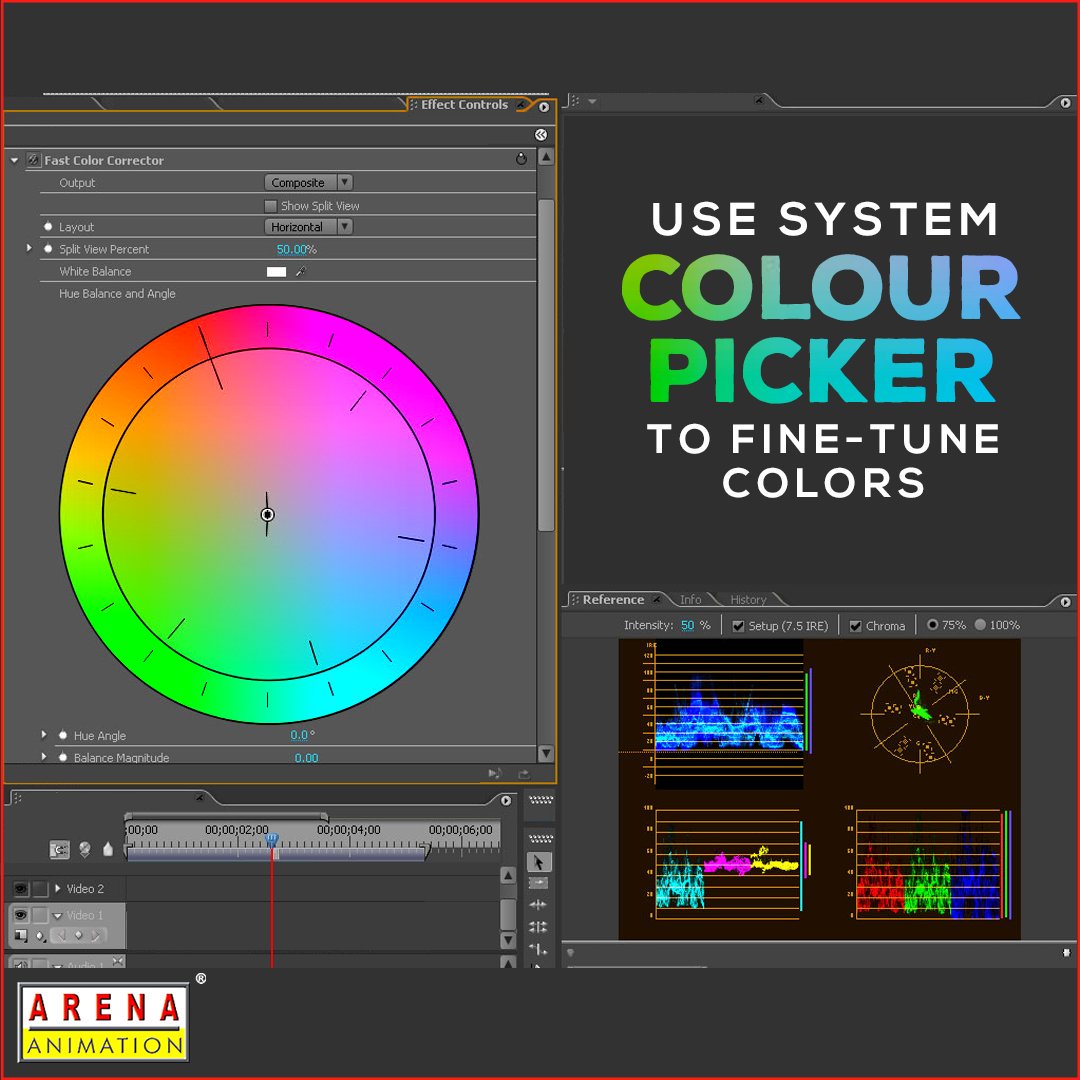Image resolution: width=1080 pixels, height=1080 pixels.
Task: Toggle Snap in the timeline
Action: 59,850
